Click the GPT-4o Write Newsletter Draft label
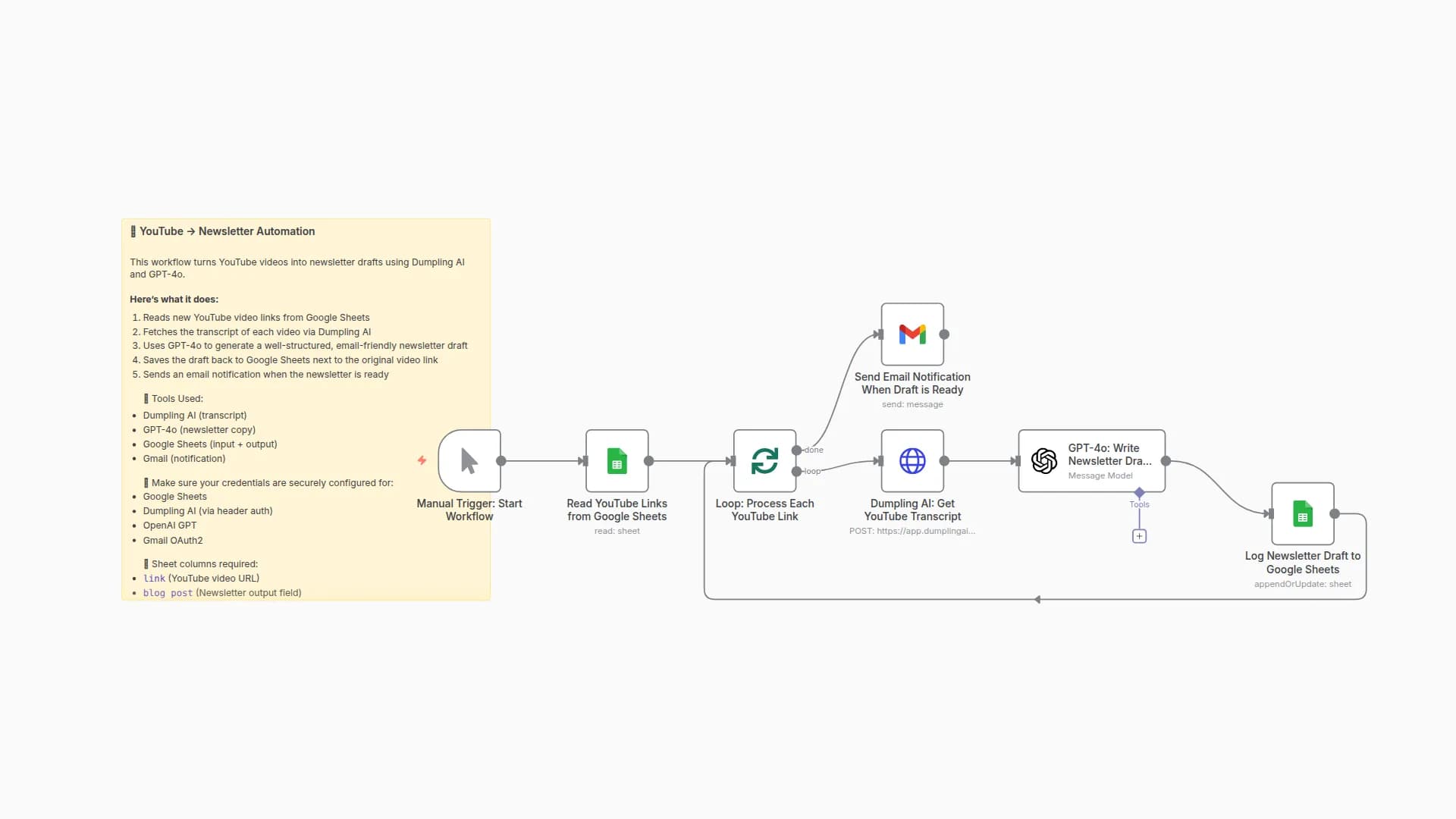 click(1109, 454)
